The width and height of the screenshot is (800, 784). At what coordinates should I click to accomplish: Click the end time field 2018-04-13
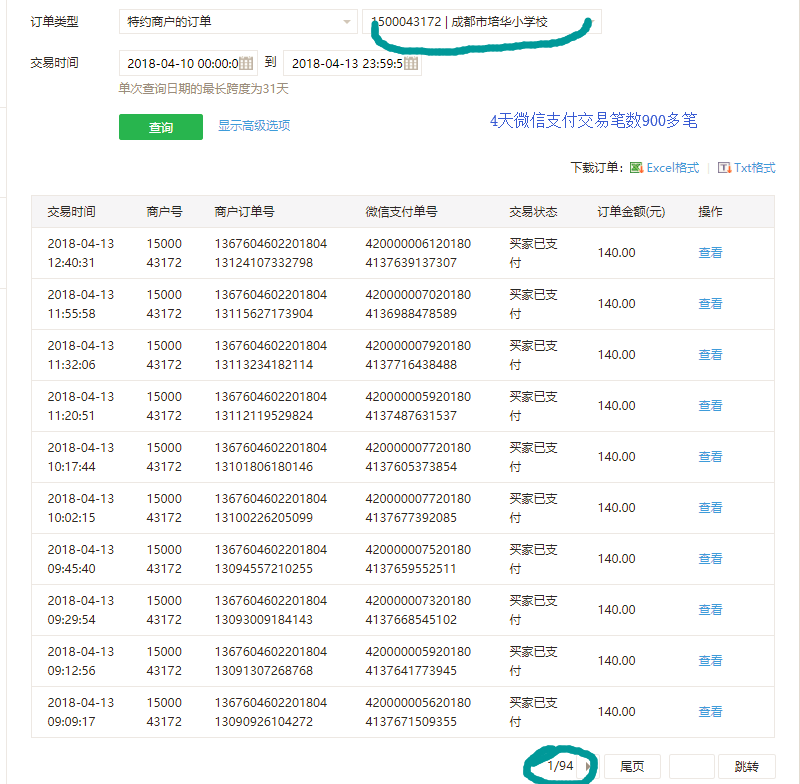point(353,63)
